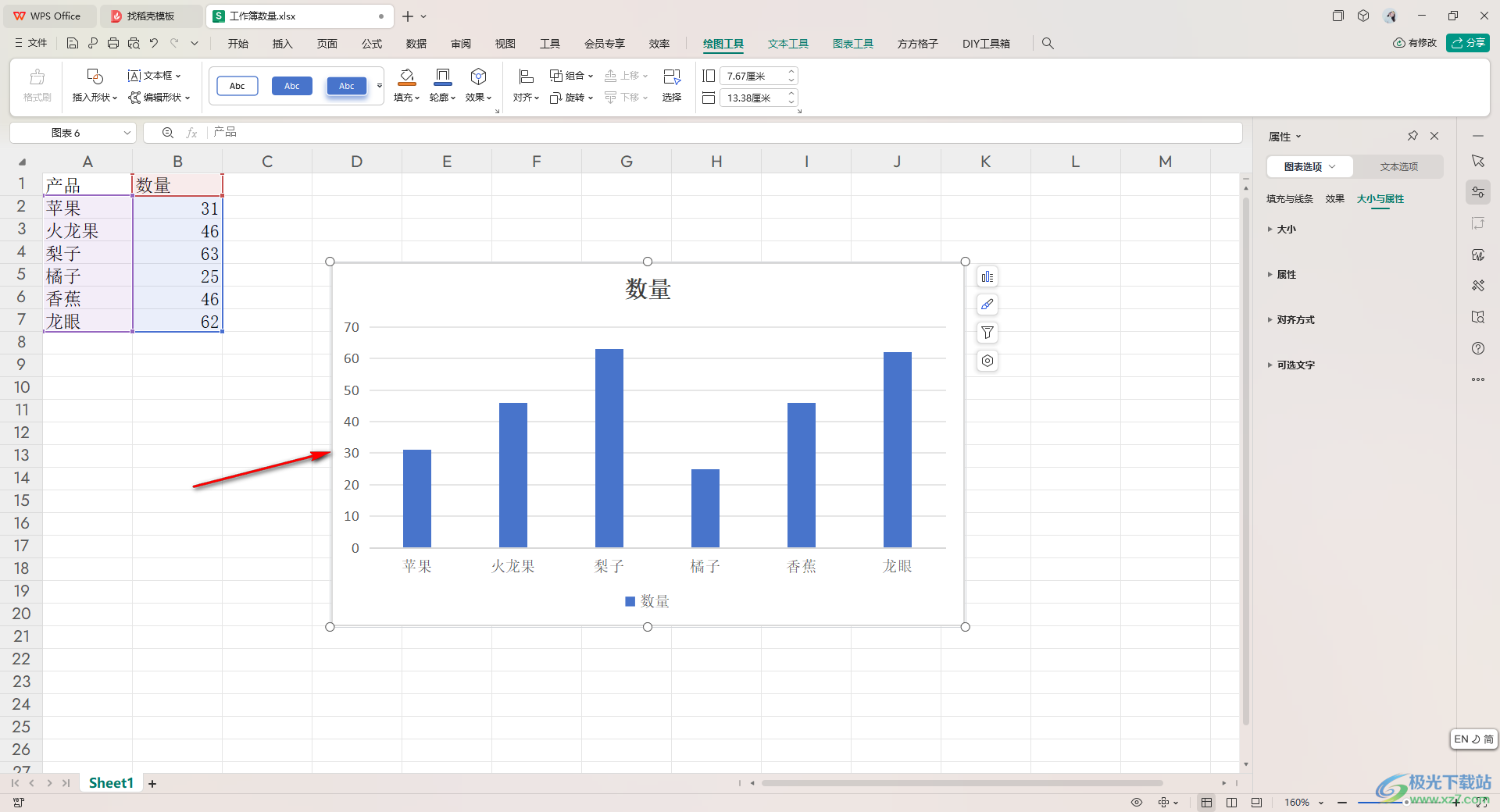Open the name box dropdown 图表 6
This screenshot has width=1500, height=812.
point(127,134)
